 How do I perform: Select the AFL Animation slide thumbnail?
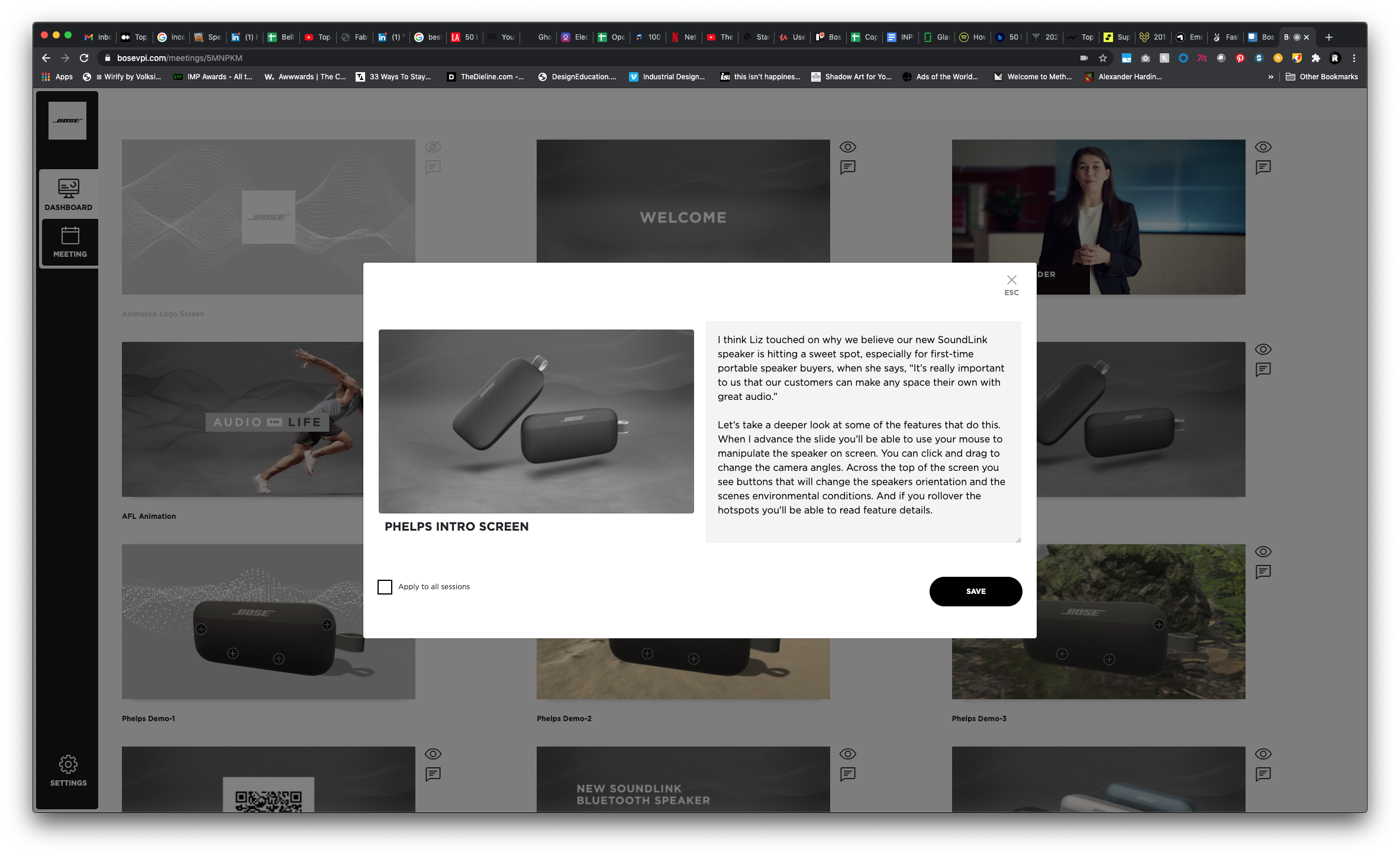point(243,419)
